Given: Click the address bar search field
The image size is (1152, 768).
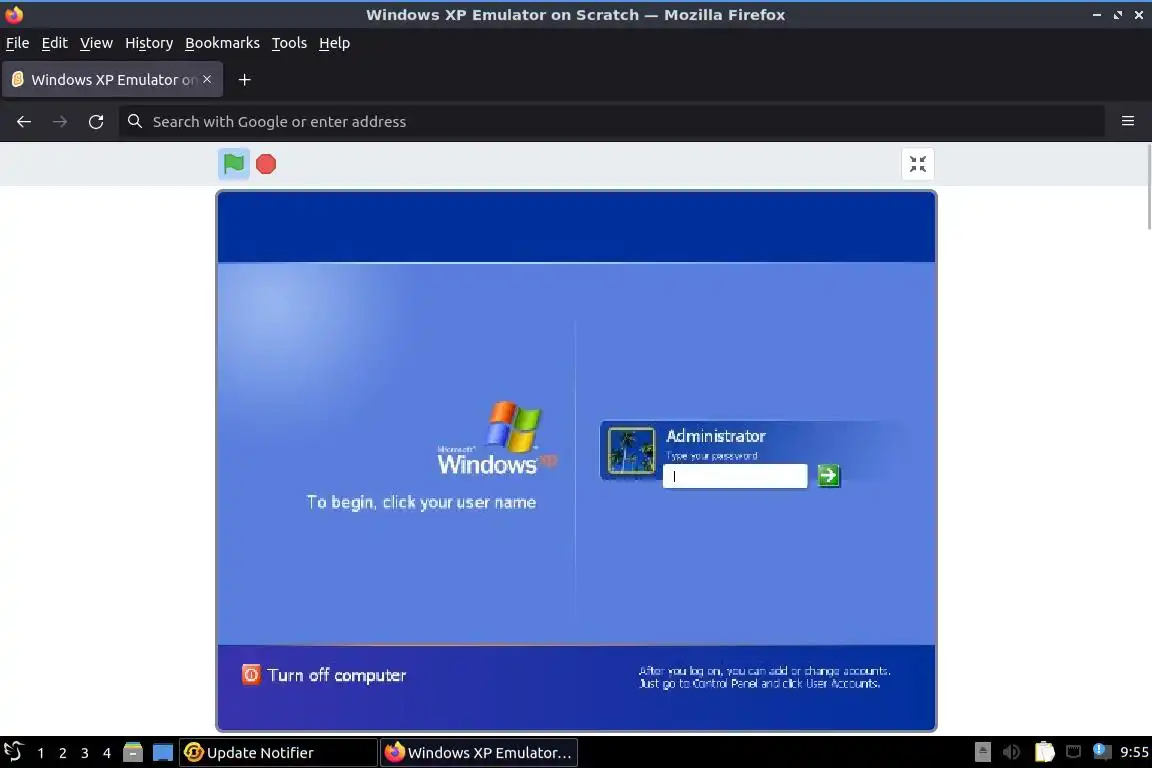Looking at the screenshot, I should click(x=611, y=121).
